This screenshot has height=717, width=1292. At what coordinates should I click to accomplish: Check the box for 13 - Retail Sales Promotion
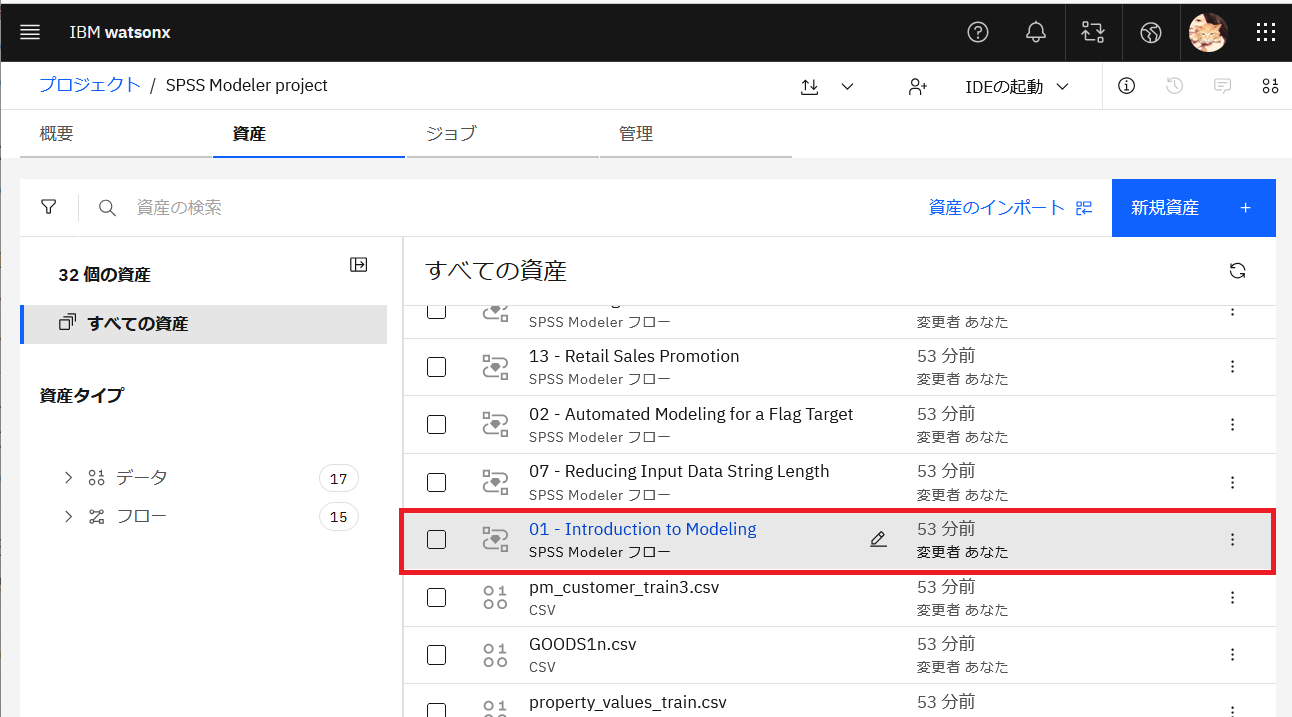436,367
